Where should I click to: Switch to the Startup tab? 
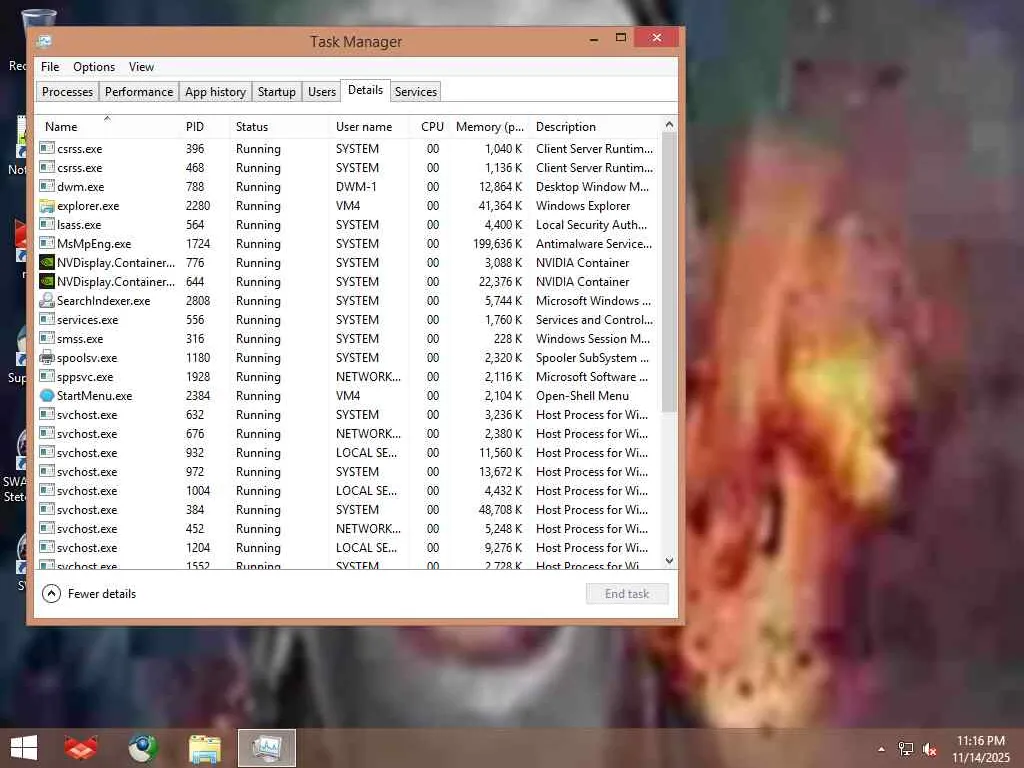point(277,91)
